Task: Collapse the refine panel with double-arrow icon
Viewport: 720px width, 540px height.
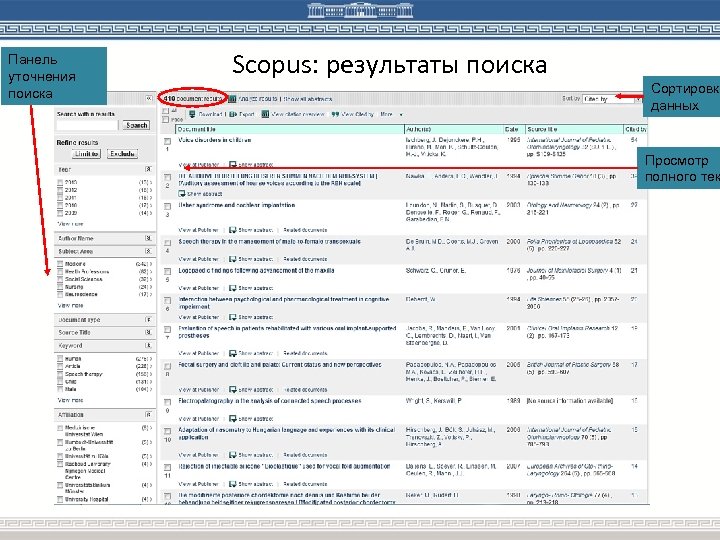Action: click(149, 99)
